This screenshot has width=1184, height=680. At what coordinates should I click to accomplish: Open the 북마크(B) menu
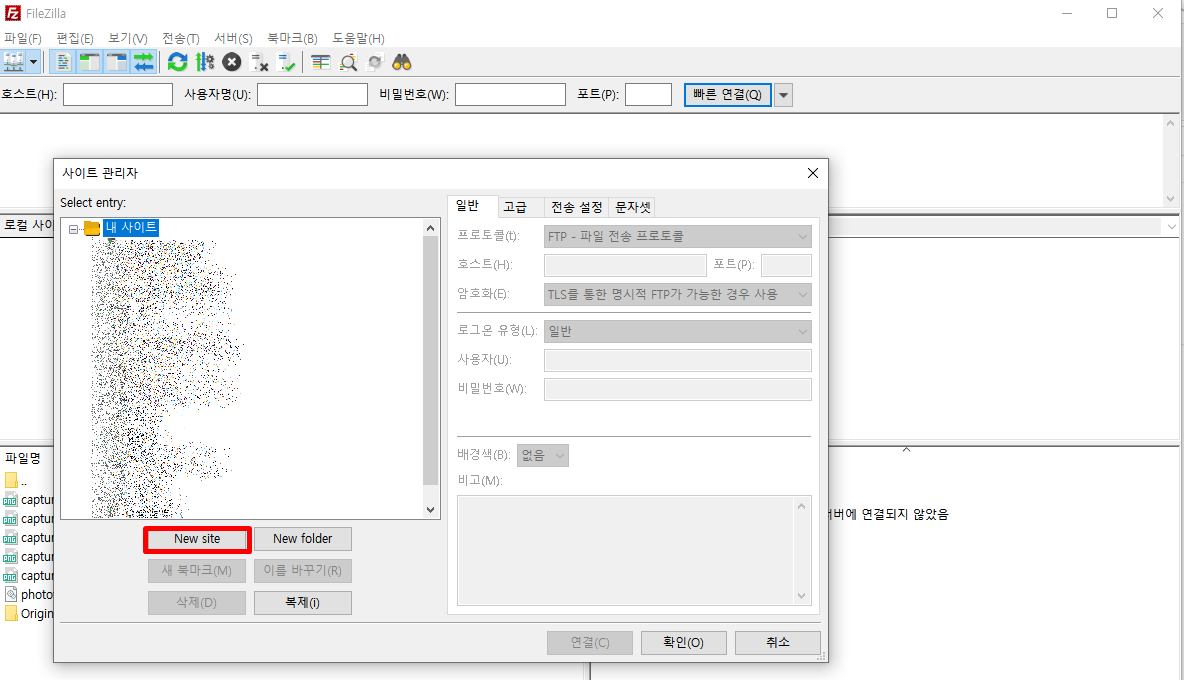pyautogui.click(x=292, y=38)
